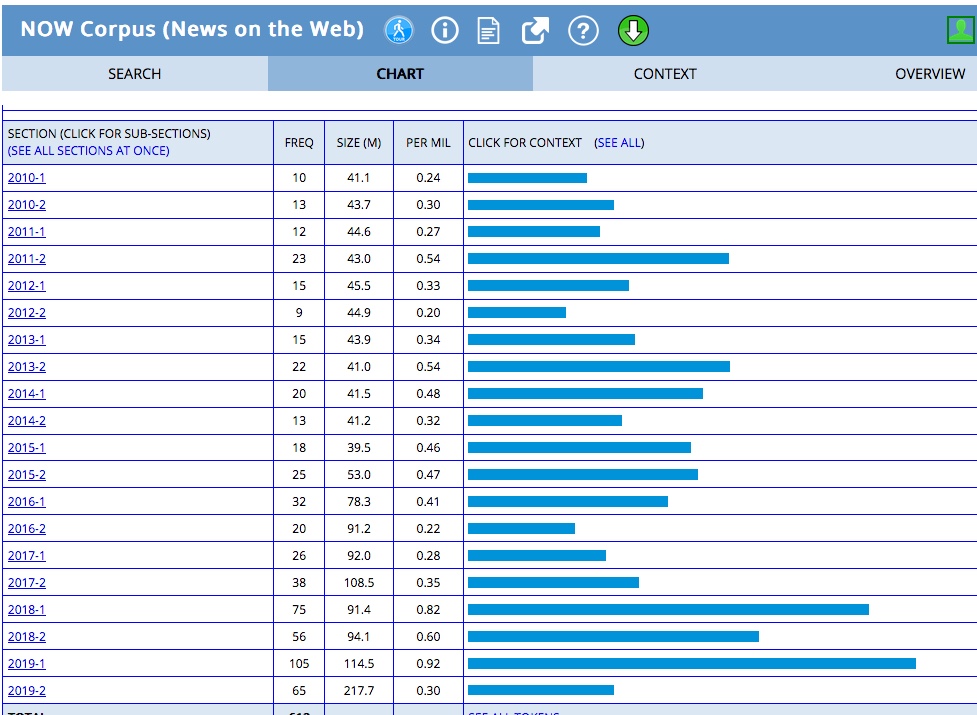
Task: Click size value 108.5 in 2017-2 row
Action: click(x=359, y=582)
